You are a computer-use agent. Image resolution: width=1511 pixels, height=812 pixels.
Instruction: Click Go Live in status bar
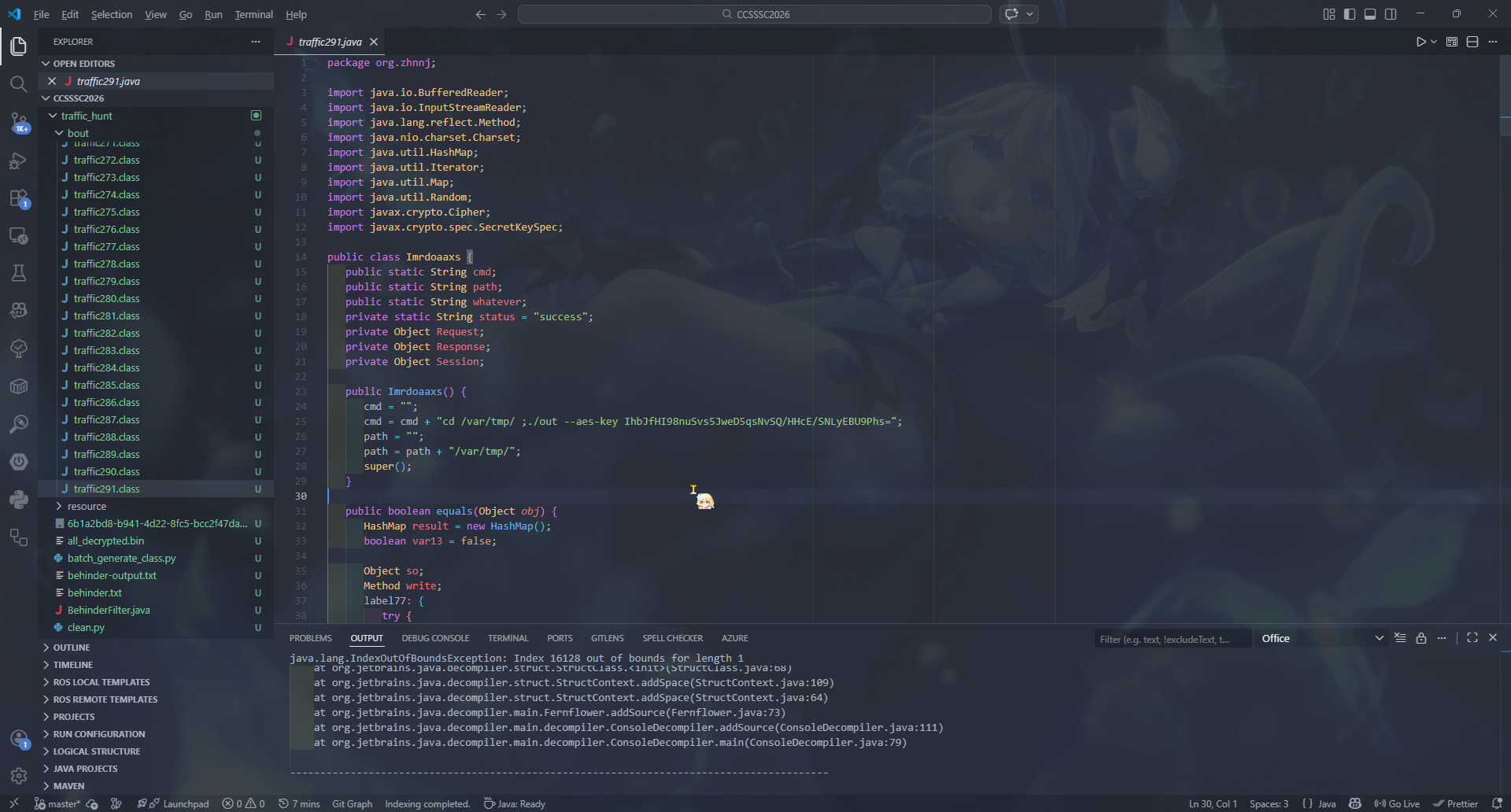1397,803
